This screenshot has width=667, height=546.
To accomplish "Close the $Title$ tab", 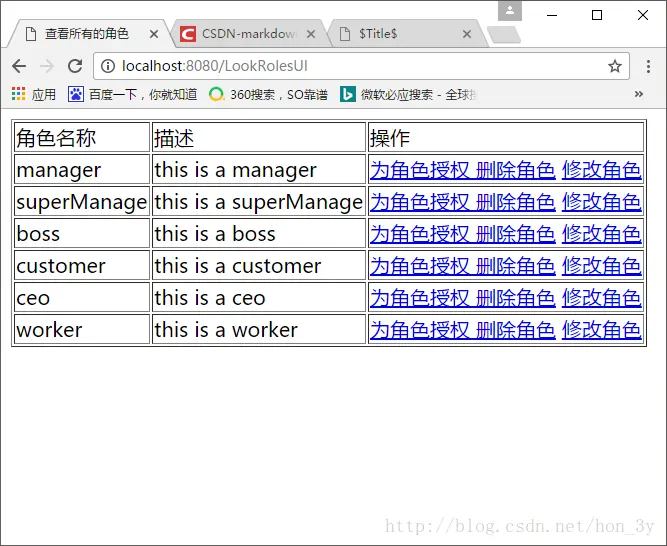I will 467,34.
